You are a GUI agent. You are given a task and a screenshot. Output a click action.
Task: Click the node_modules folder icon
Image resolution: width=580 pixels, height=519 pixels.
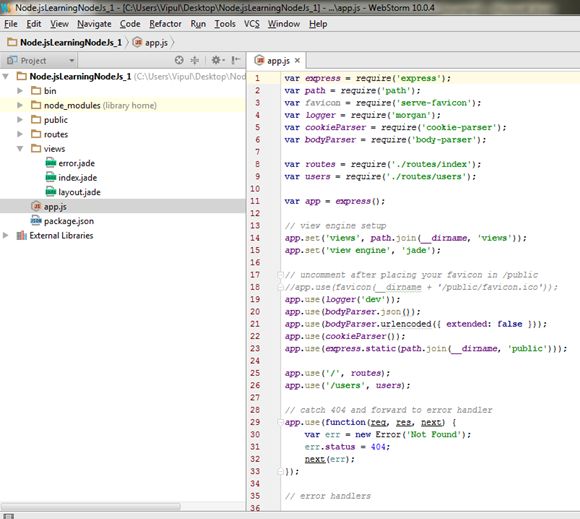[36, 105]
